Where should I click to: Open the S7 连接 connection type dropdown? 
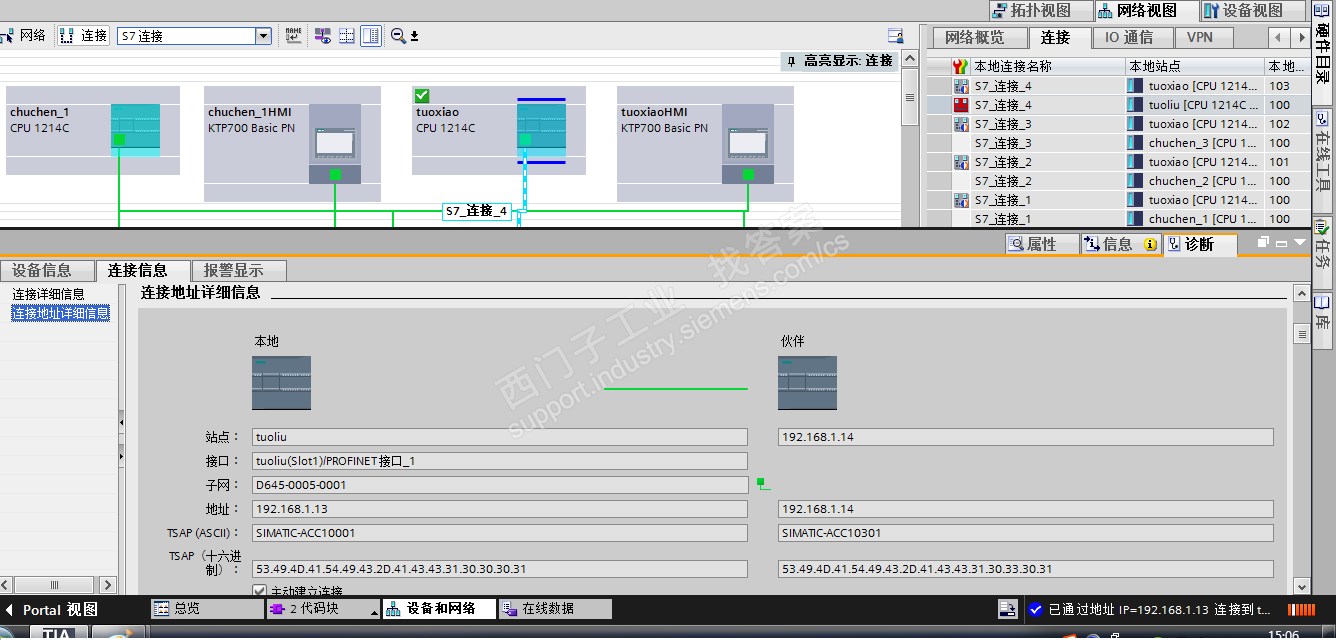coord(264,36)
